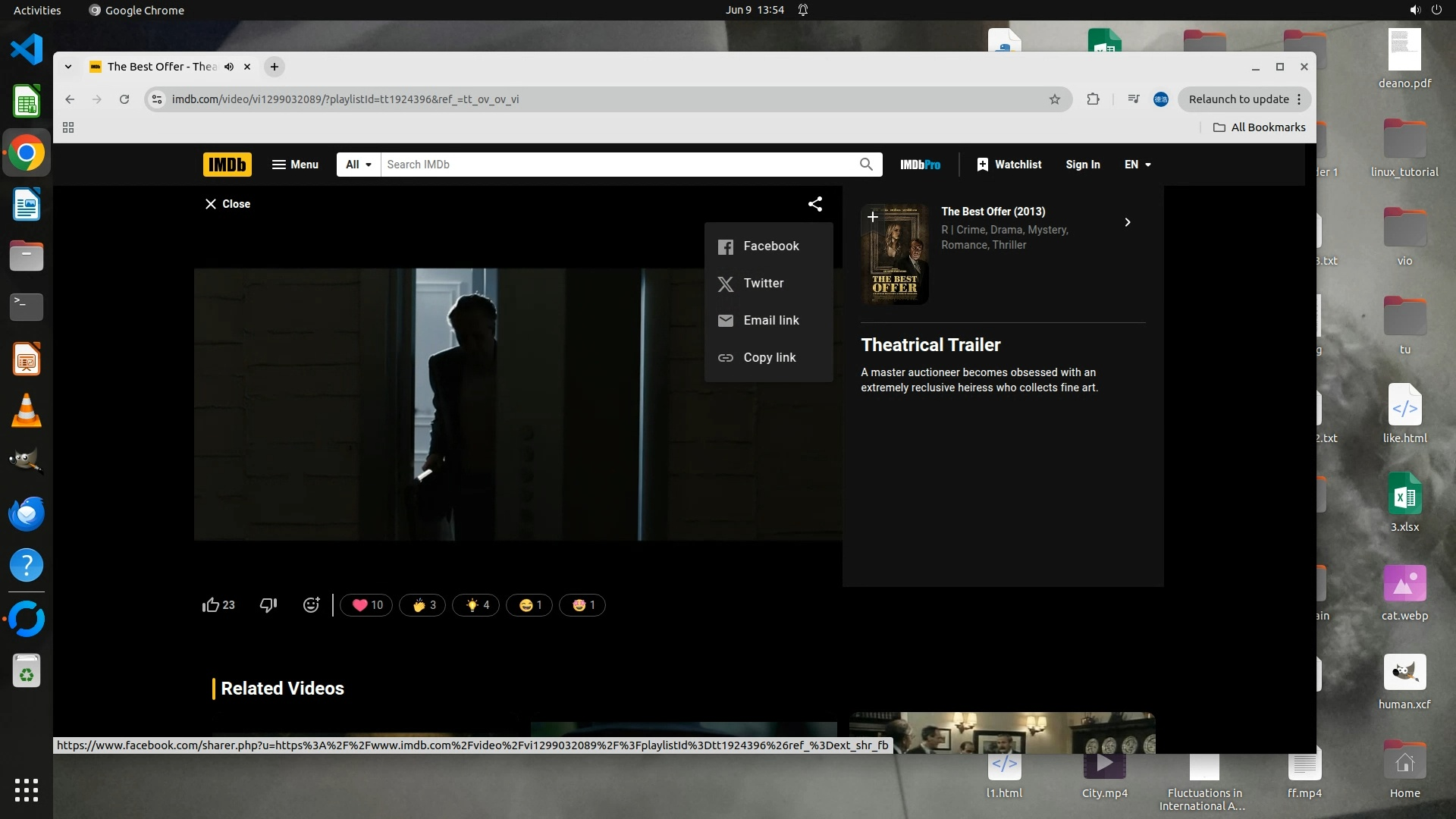
Task: Select Facebook in the share menu
Action: [x=770, y=246]
